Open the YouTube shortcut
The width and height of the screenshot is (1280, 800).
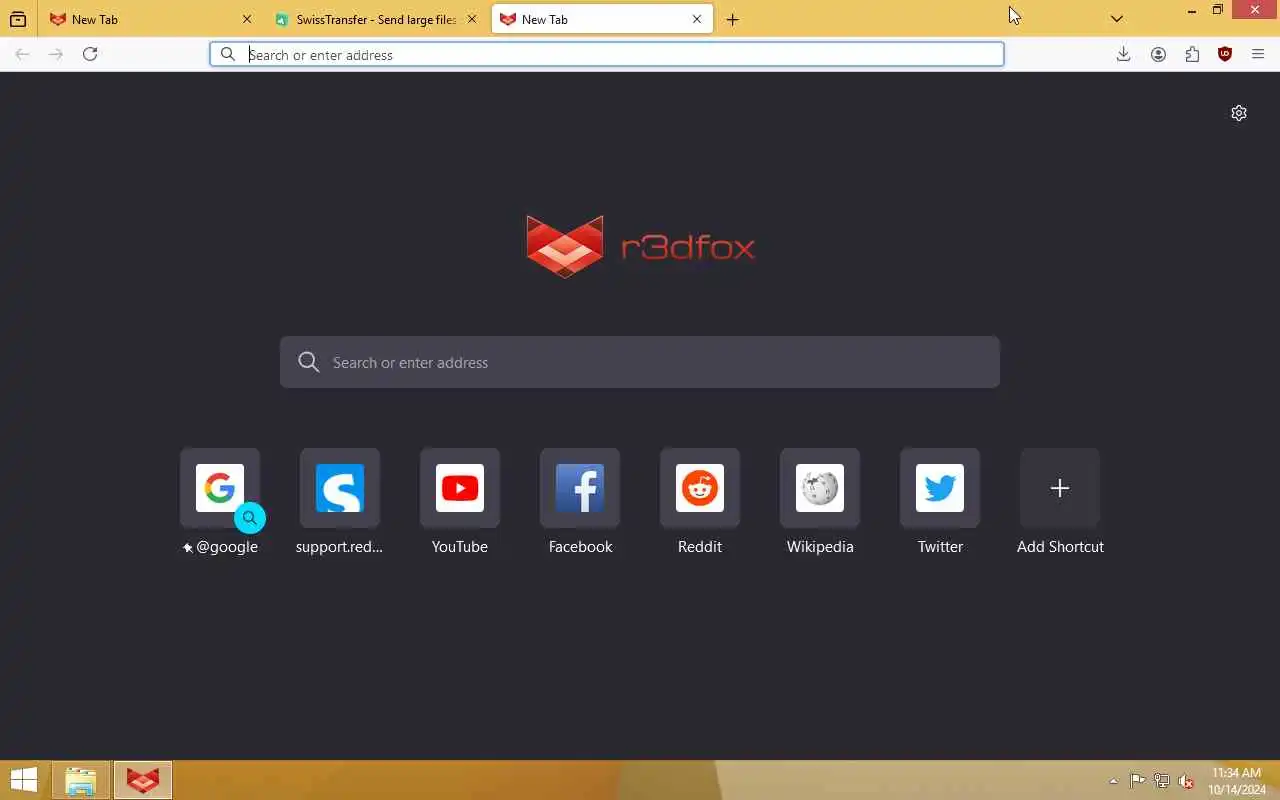click(x=460, y=502)
